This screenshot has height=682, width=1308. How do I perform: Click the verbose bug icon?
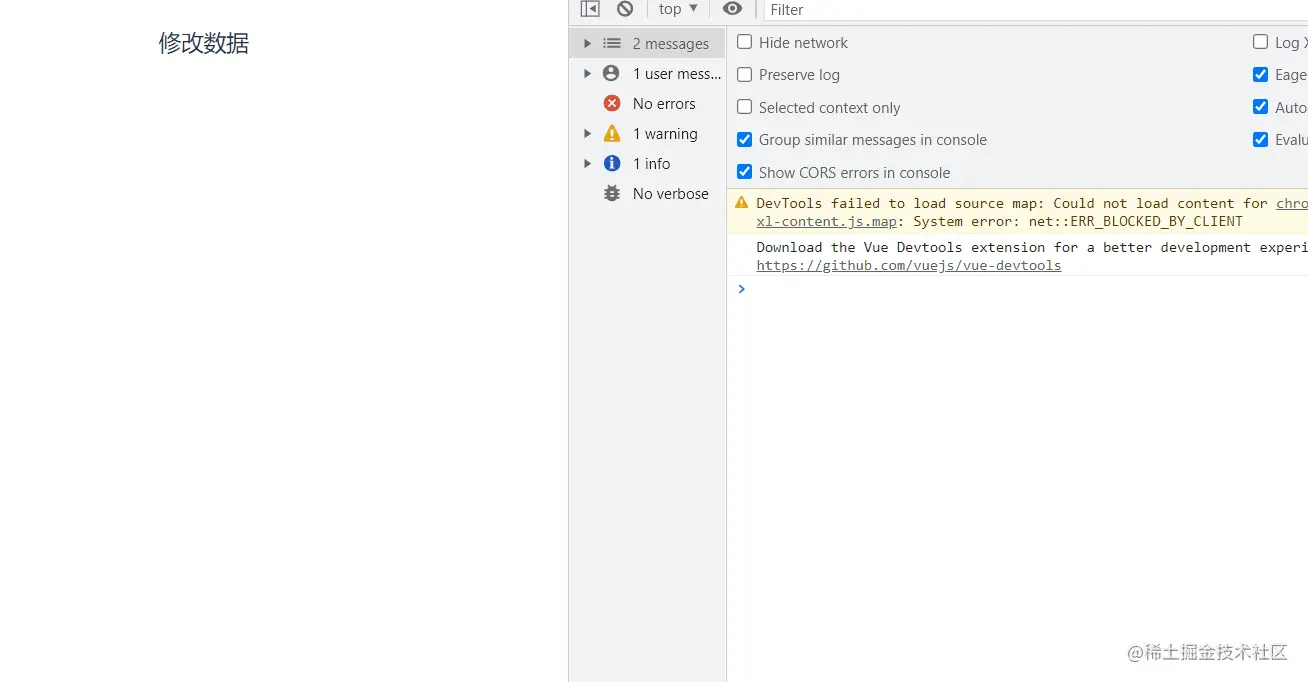point(612,194)
